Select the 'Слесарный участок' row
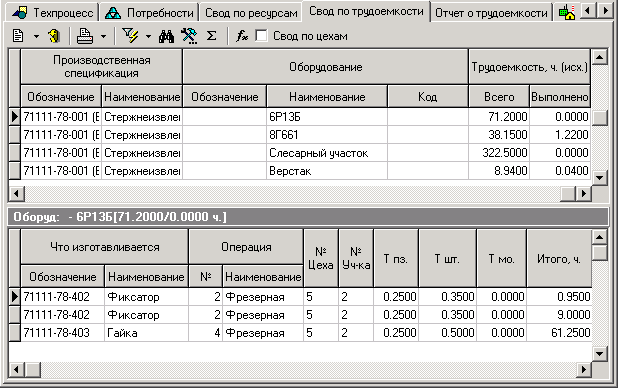This screenshot has height=388, width=618. (x=305, y=153)
